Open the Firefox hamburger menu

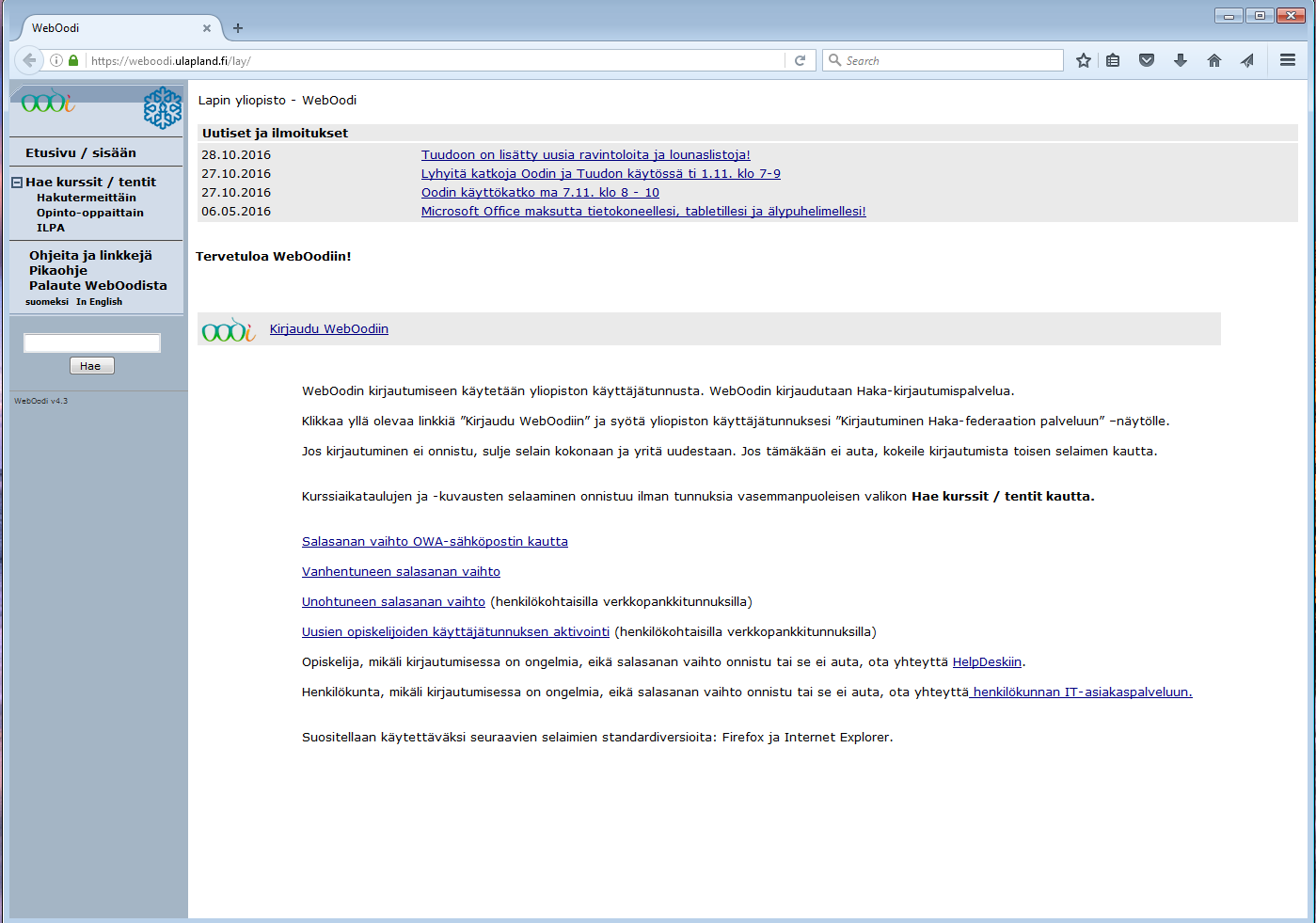[1288, 60]
